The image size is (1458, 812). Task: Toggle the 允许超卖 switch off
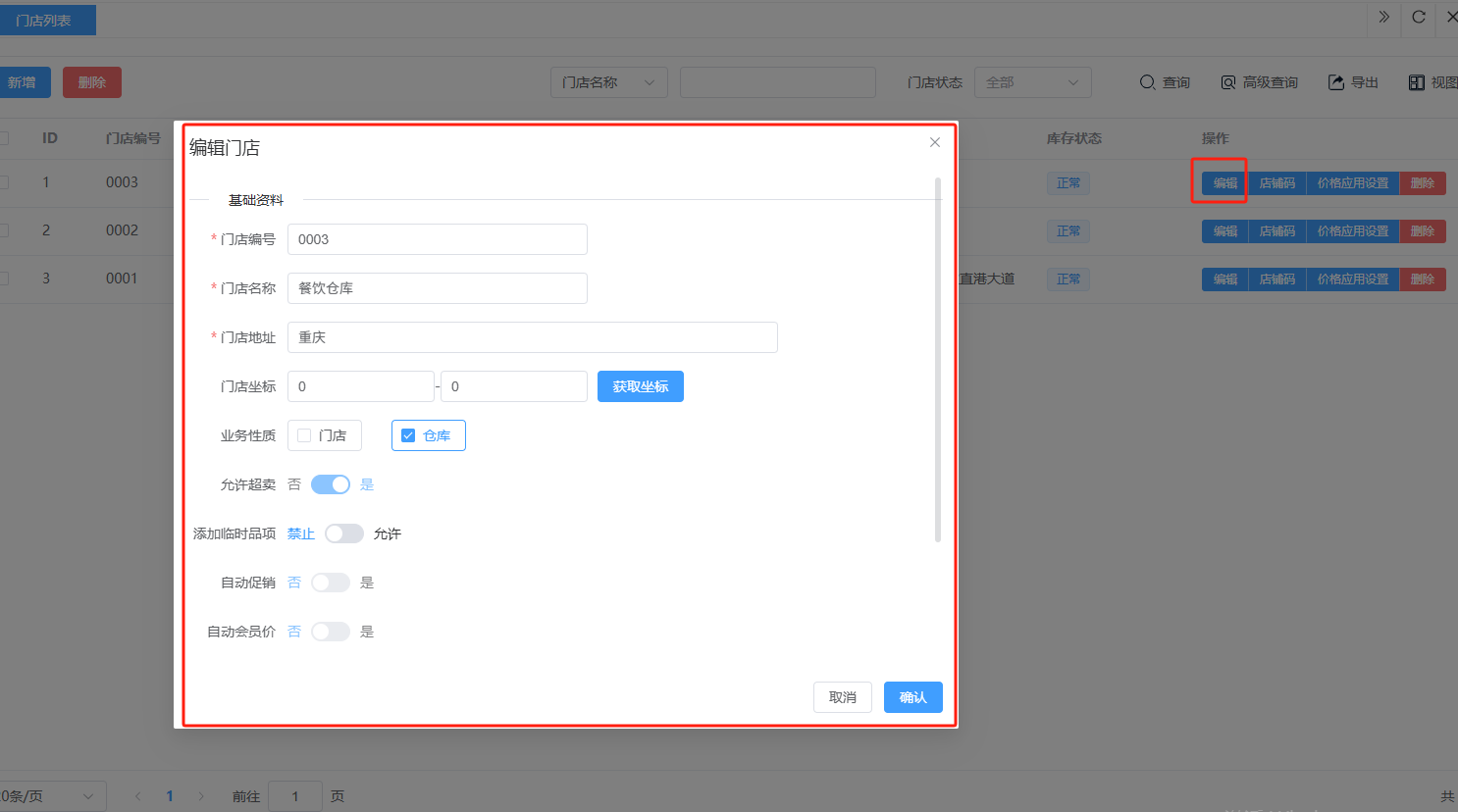click(331, 484)
